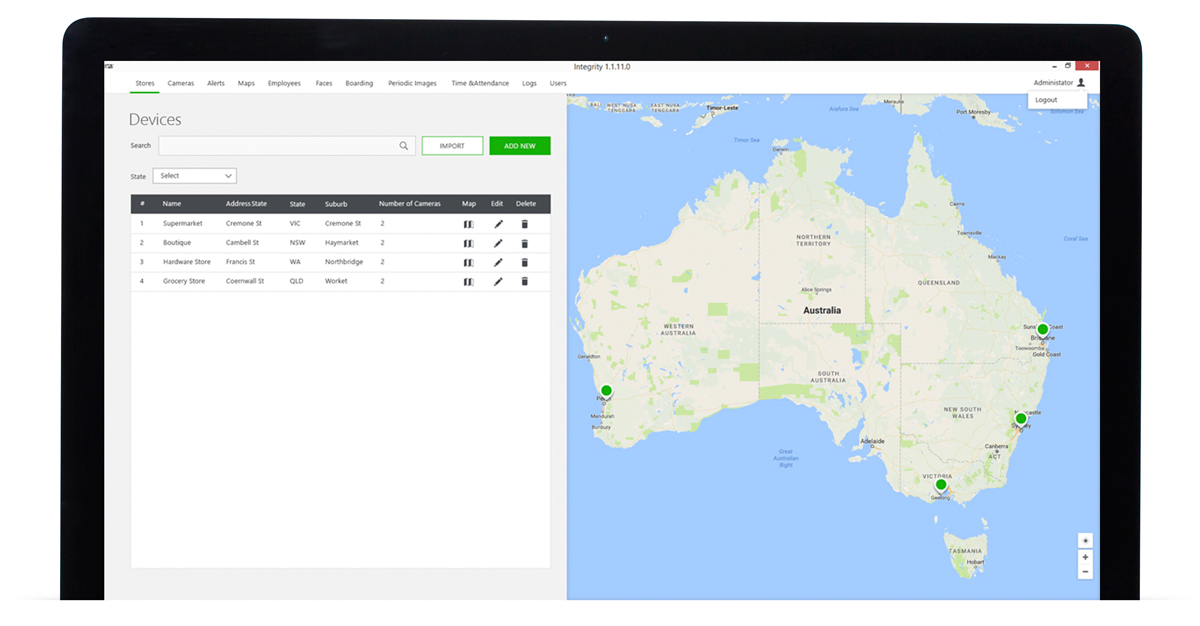This screenshot has width=1200, height=626.
Task: Click the ADD NEW button
Action: point(519,146)
